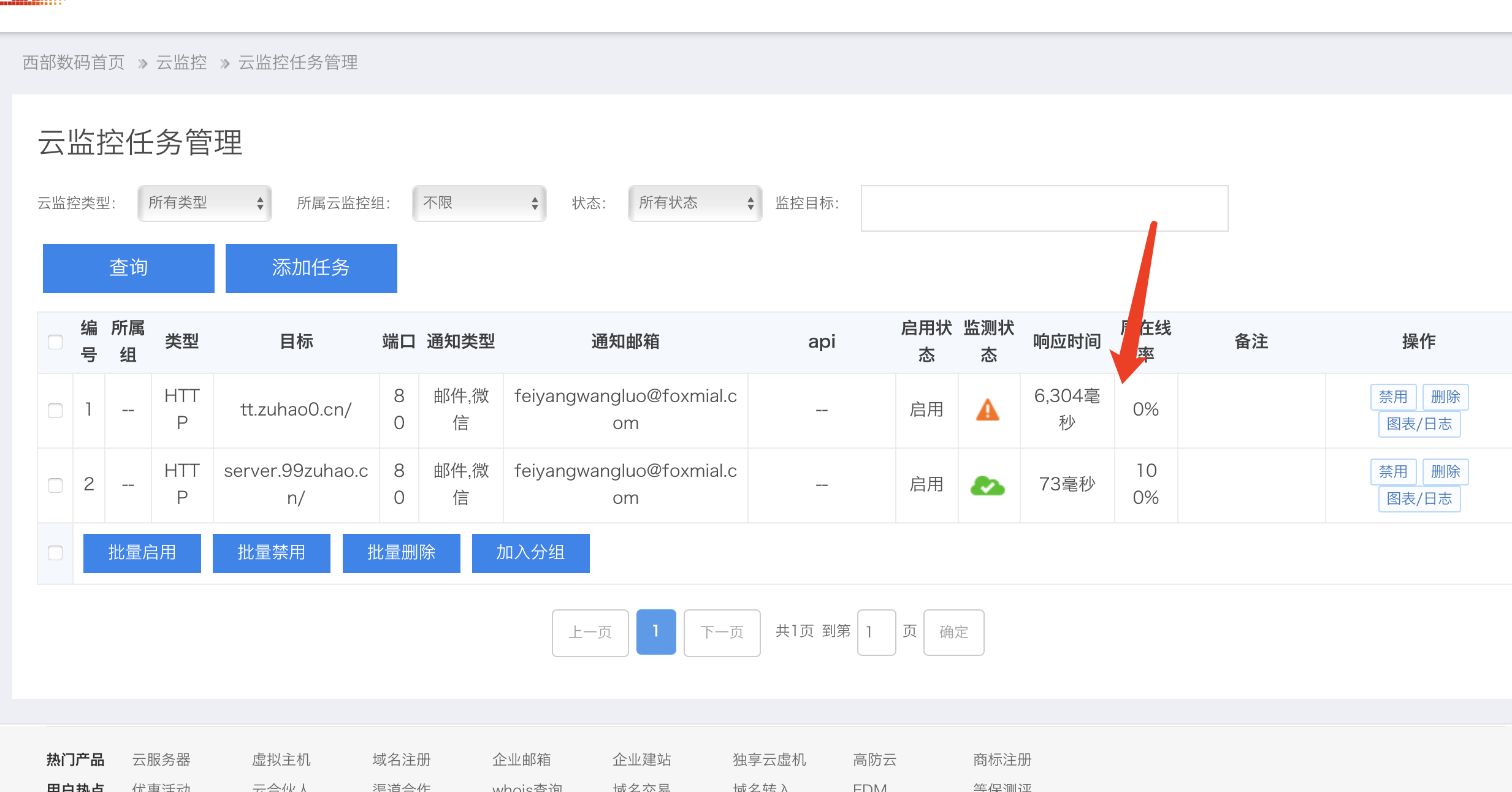This screenshot has width=1512, height=792.
Task: Check the checkbox for task row 1
Action: tap(55, 410)
